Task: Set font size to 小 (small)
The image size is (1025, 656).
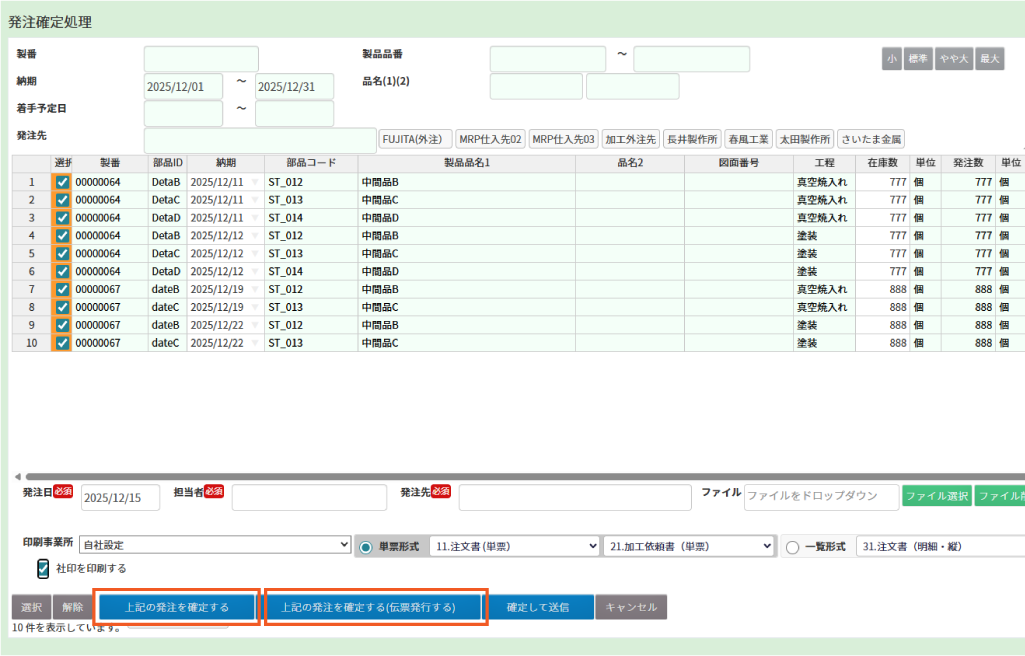Action: pyautogui.click(x=891, y=59)
